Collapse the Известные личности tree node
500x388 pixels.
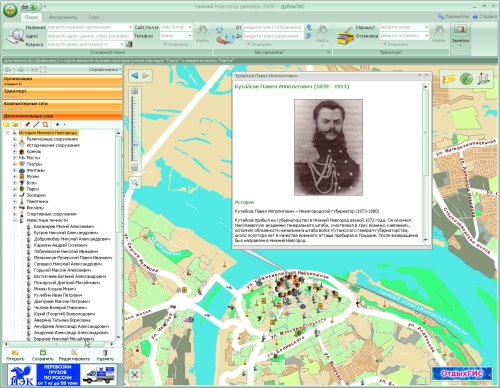click(x=14, y=220)
